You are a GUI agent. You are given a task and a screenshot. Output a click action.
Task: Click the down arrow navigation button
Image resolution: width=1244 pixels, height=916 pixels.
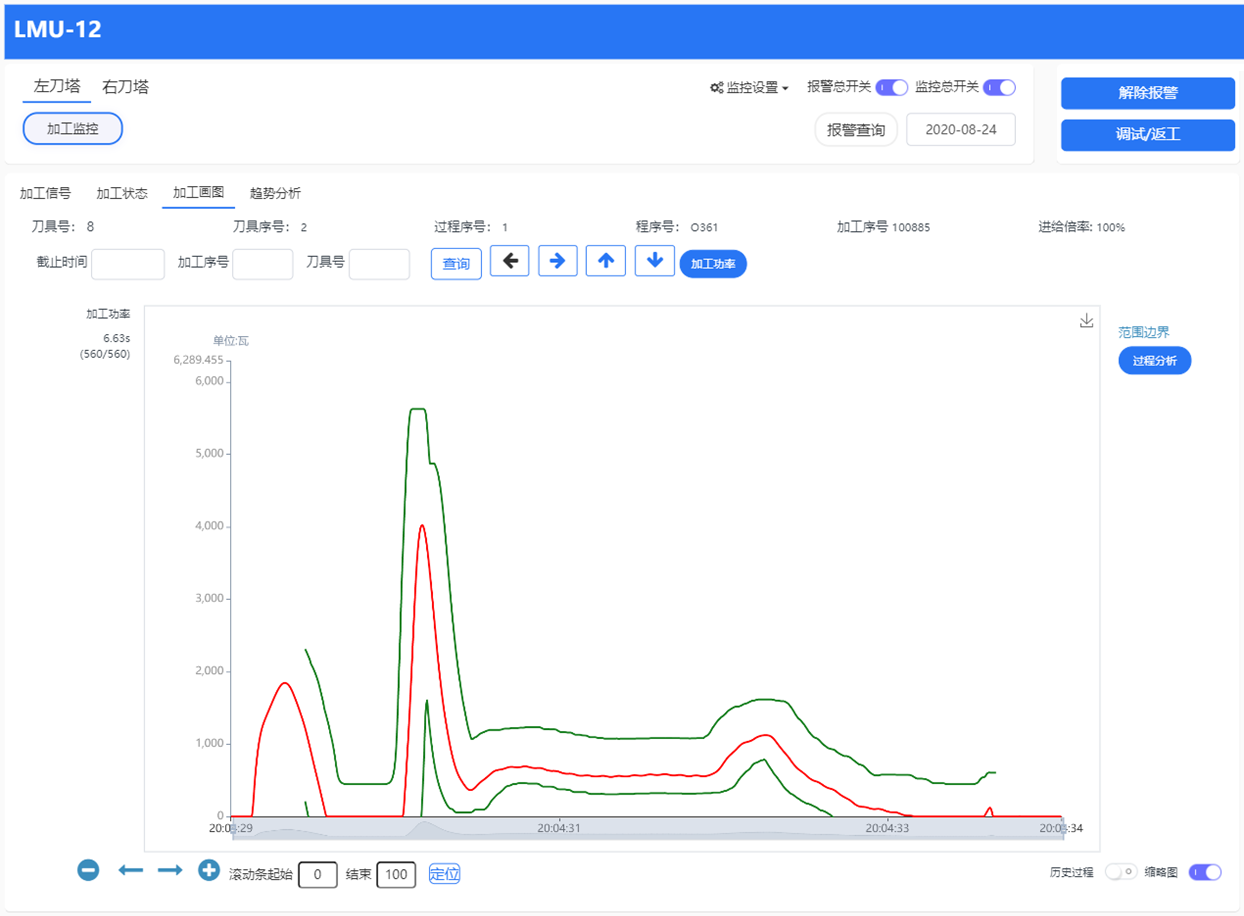click(x=654, y=261)
